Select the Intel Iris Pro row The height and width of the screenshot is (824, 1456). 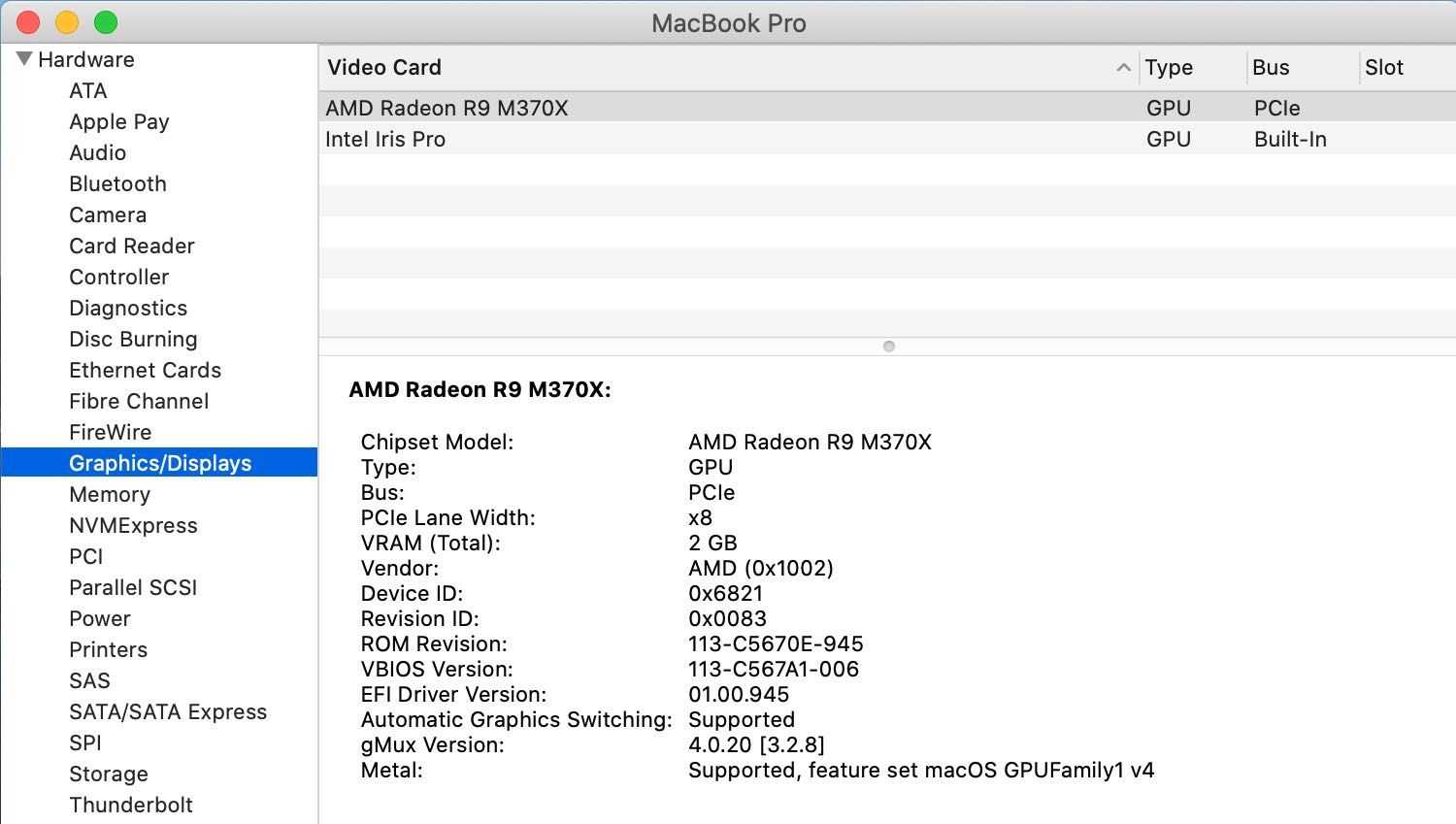[x=887, y=139]
